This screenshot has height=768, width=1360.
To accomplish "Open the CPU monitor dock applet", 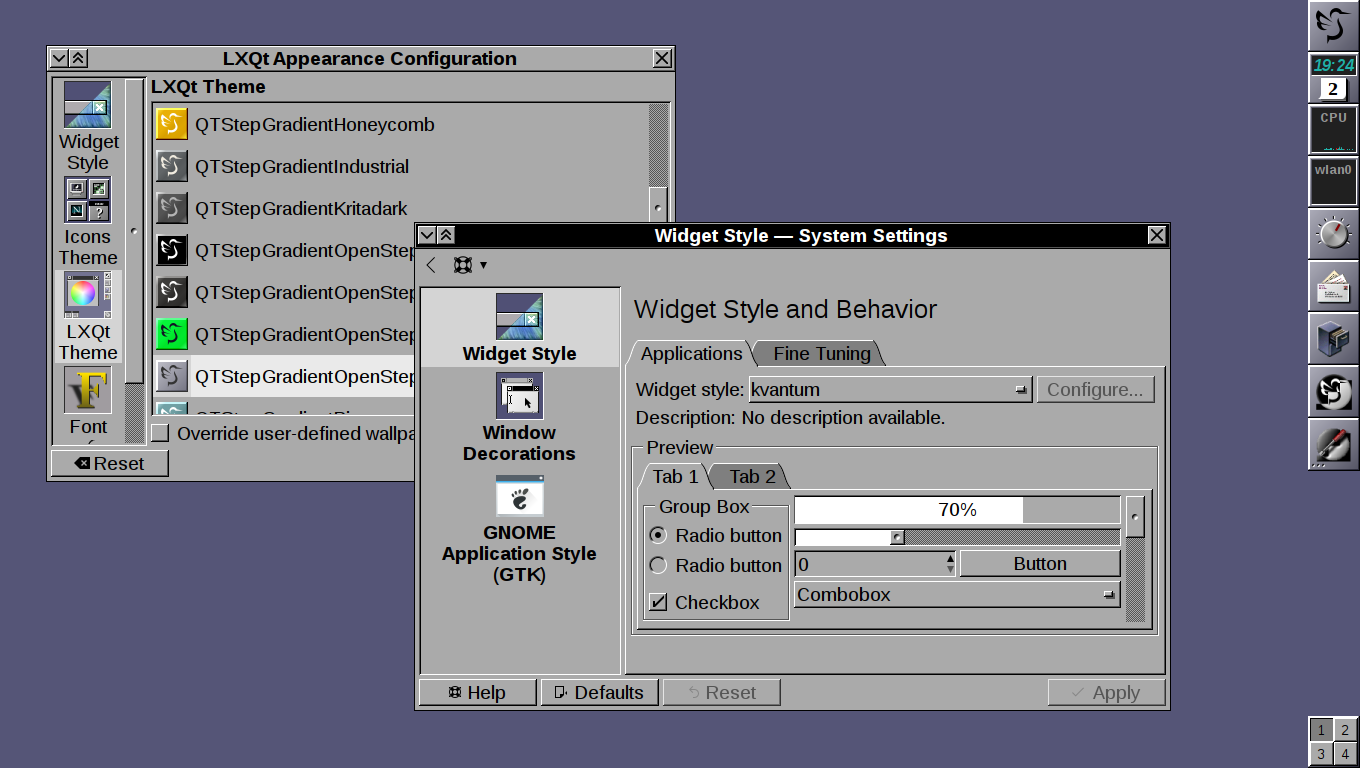I will click(x=1333, y=129).
